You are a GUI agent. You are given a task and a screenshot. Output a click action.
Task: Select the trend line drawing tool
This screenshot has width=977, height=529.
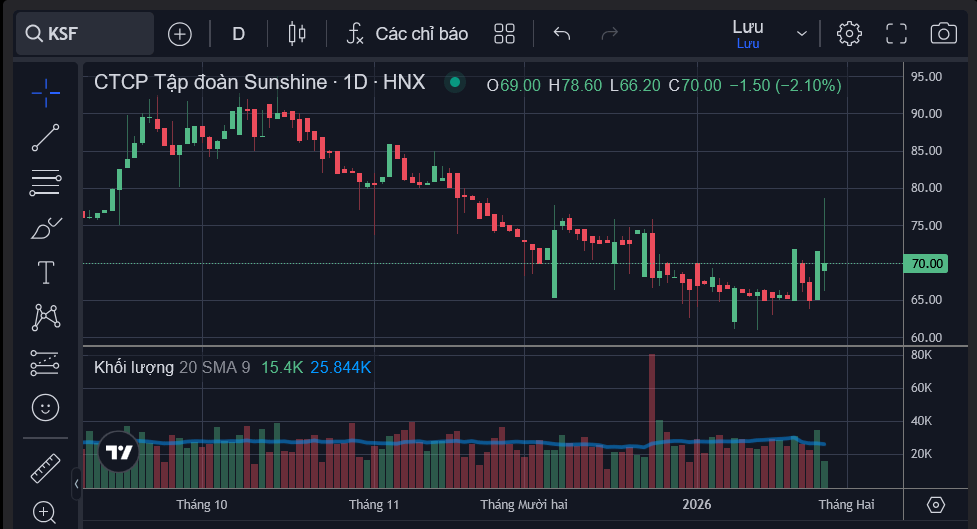45,138
